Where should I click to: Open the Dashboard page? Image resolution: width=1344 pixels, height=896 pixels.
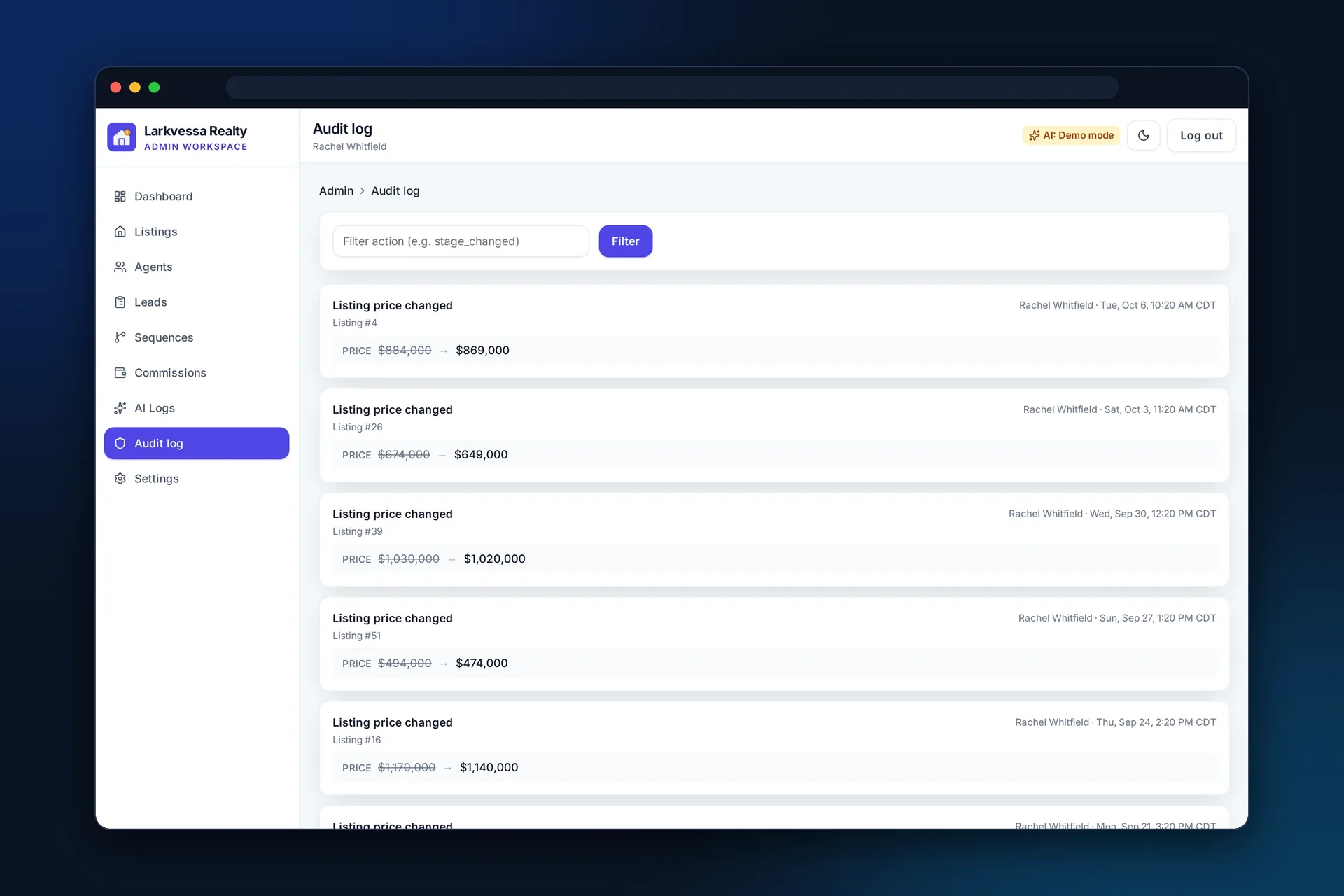[197, 196]
